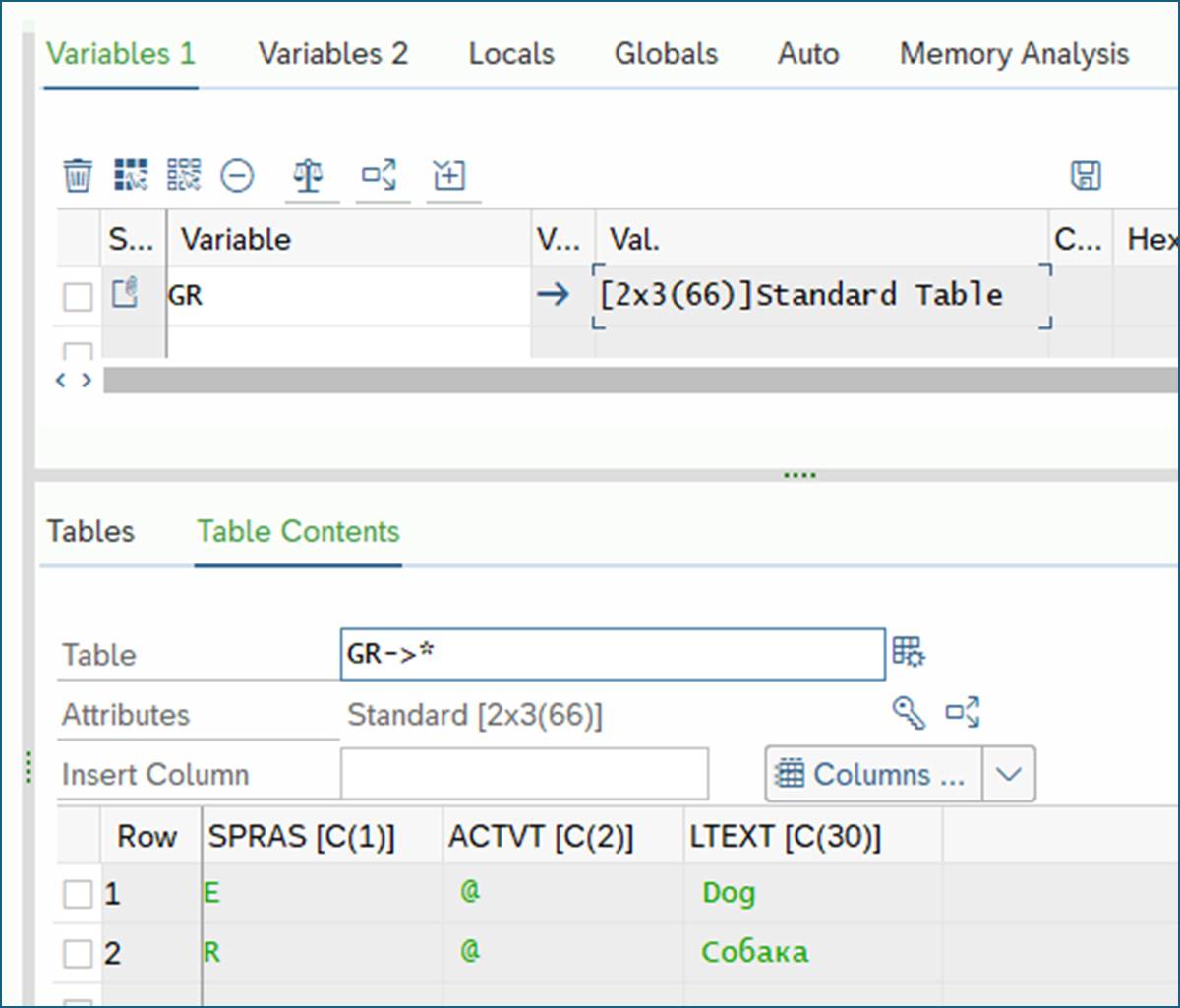Click the key icon beside Attributes
This screenshot has height=1008, width=1180.
tap(909, 714)
